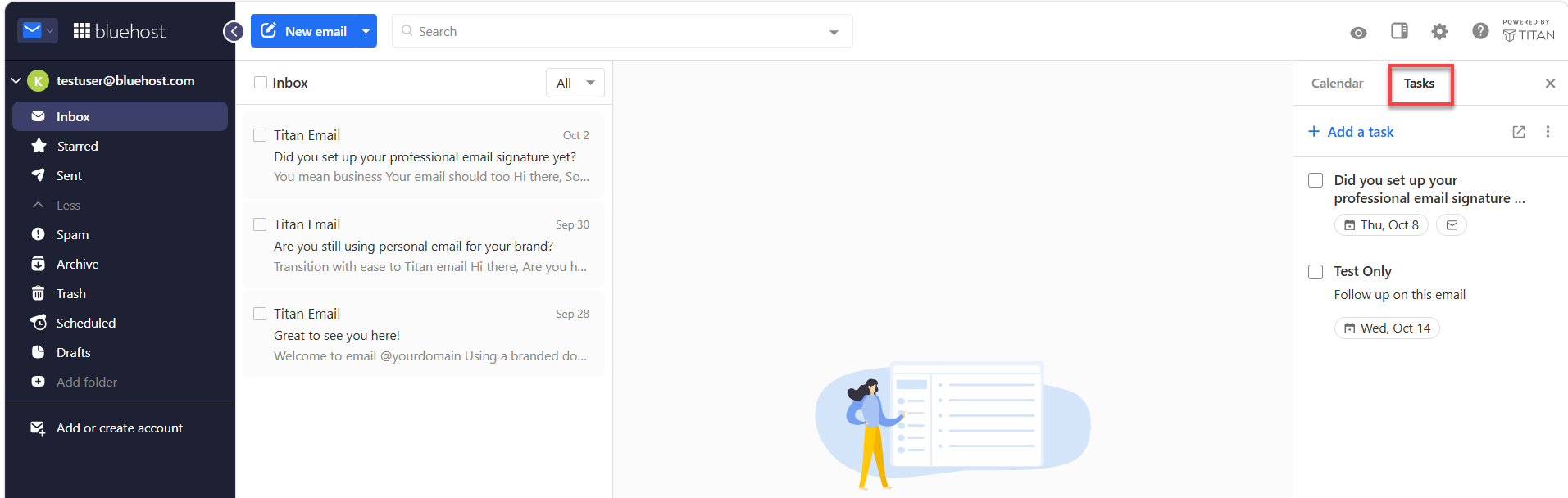Viewport: 1568px width, 498px height.
Task: Mark the email signature task complete
Action: (1316, 180)
